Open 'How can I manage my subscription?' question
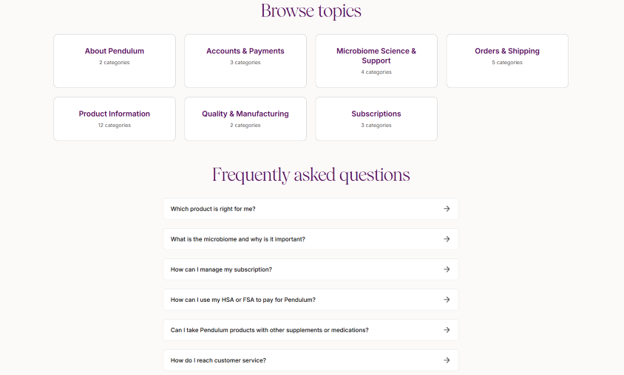Screen dimensions: 624x375 coord(311,270)
